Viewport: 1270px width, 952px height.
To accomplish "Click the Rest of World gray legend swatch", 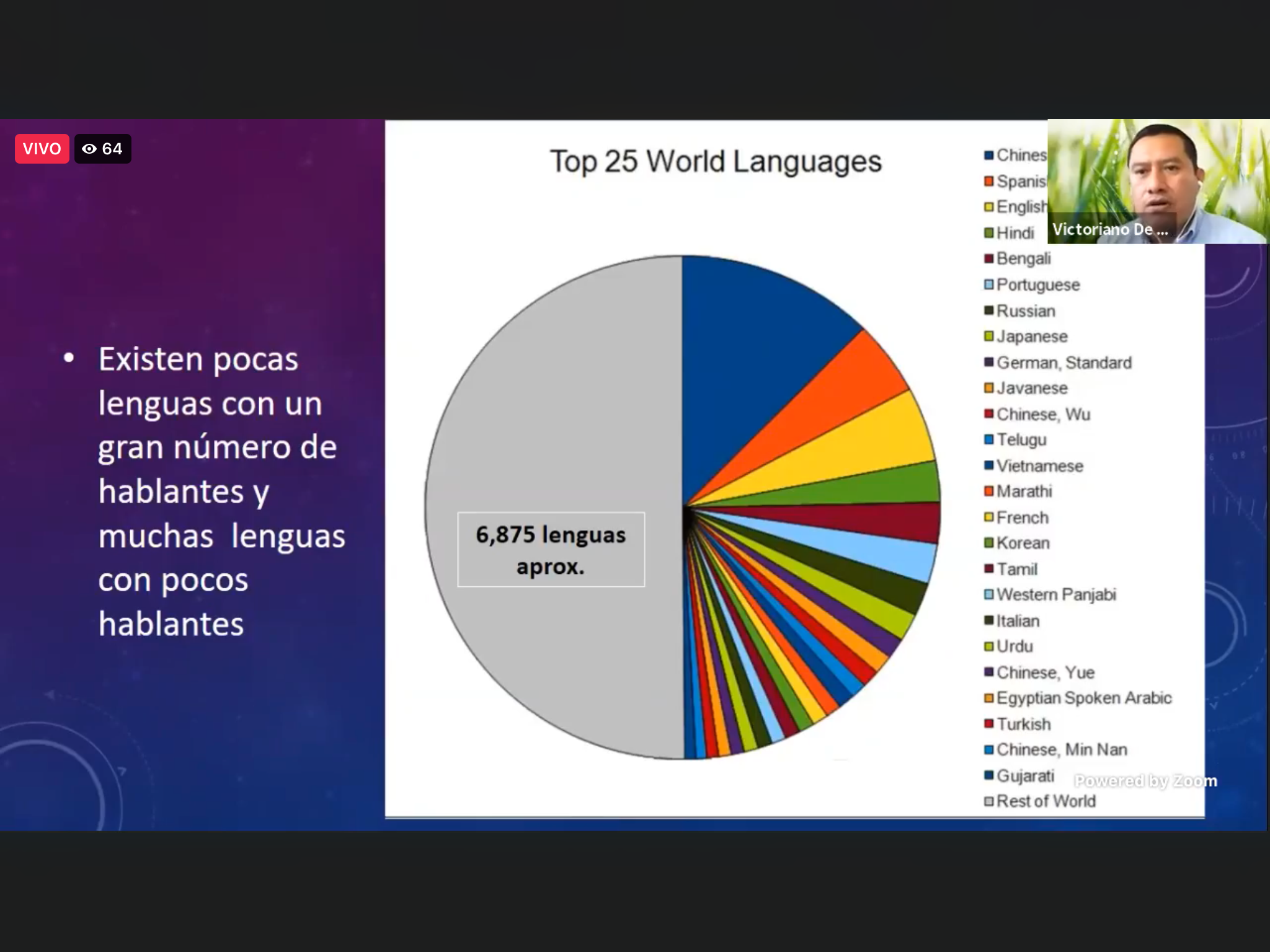I will [988, 801].
